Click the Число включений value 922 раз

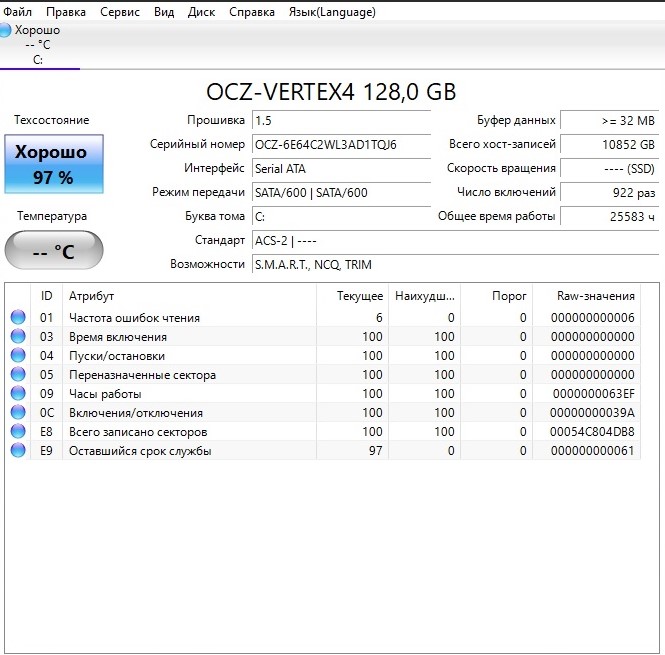click(609, 193)
